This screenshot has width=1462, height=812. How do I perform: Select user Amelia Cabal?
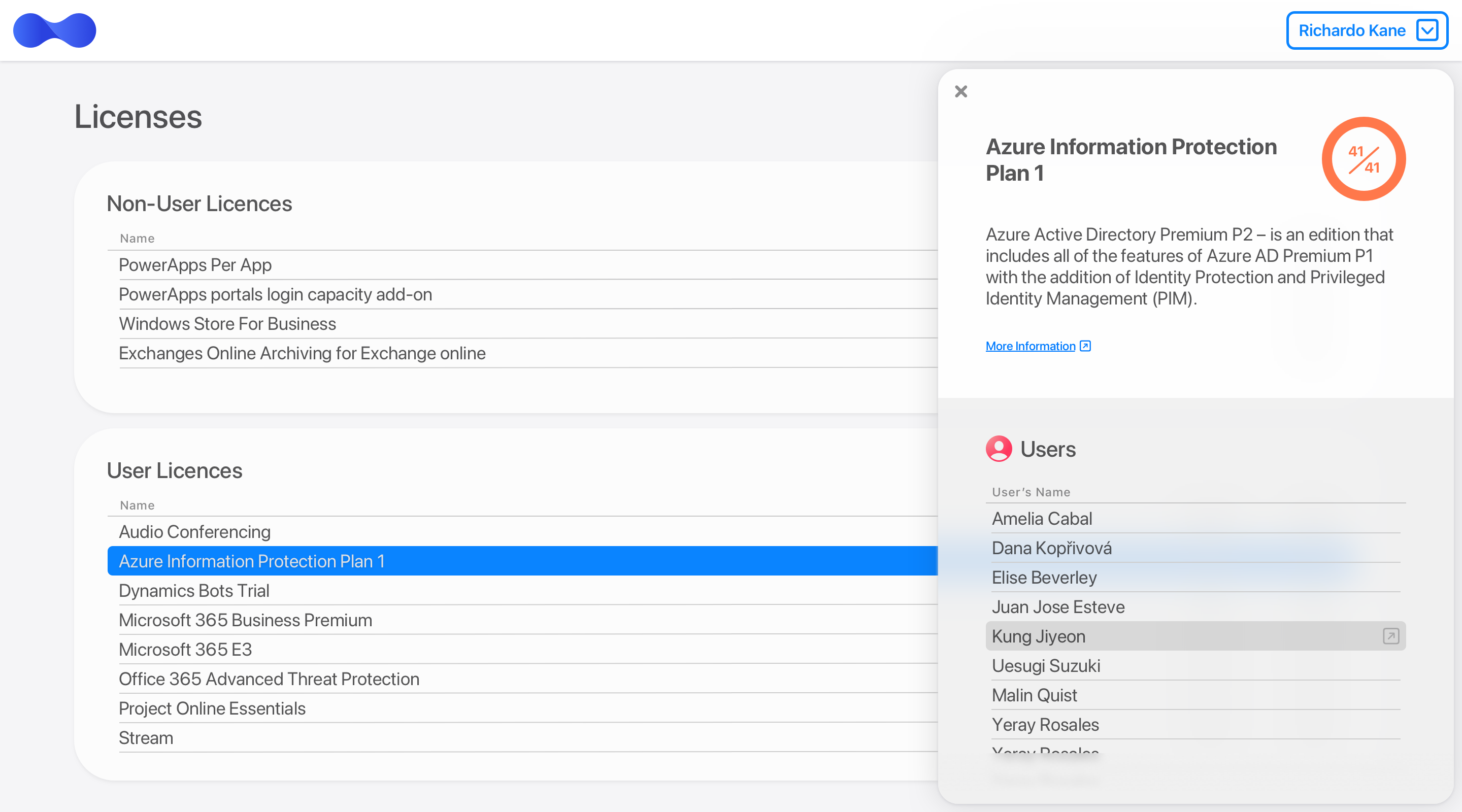[1195, 519]
